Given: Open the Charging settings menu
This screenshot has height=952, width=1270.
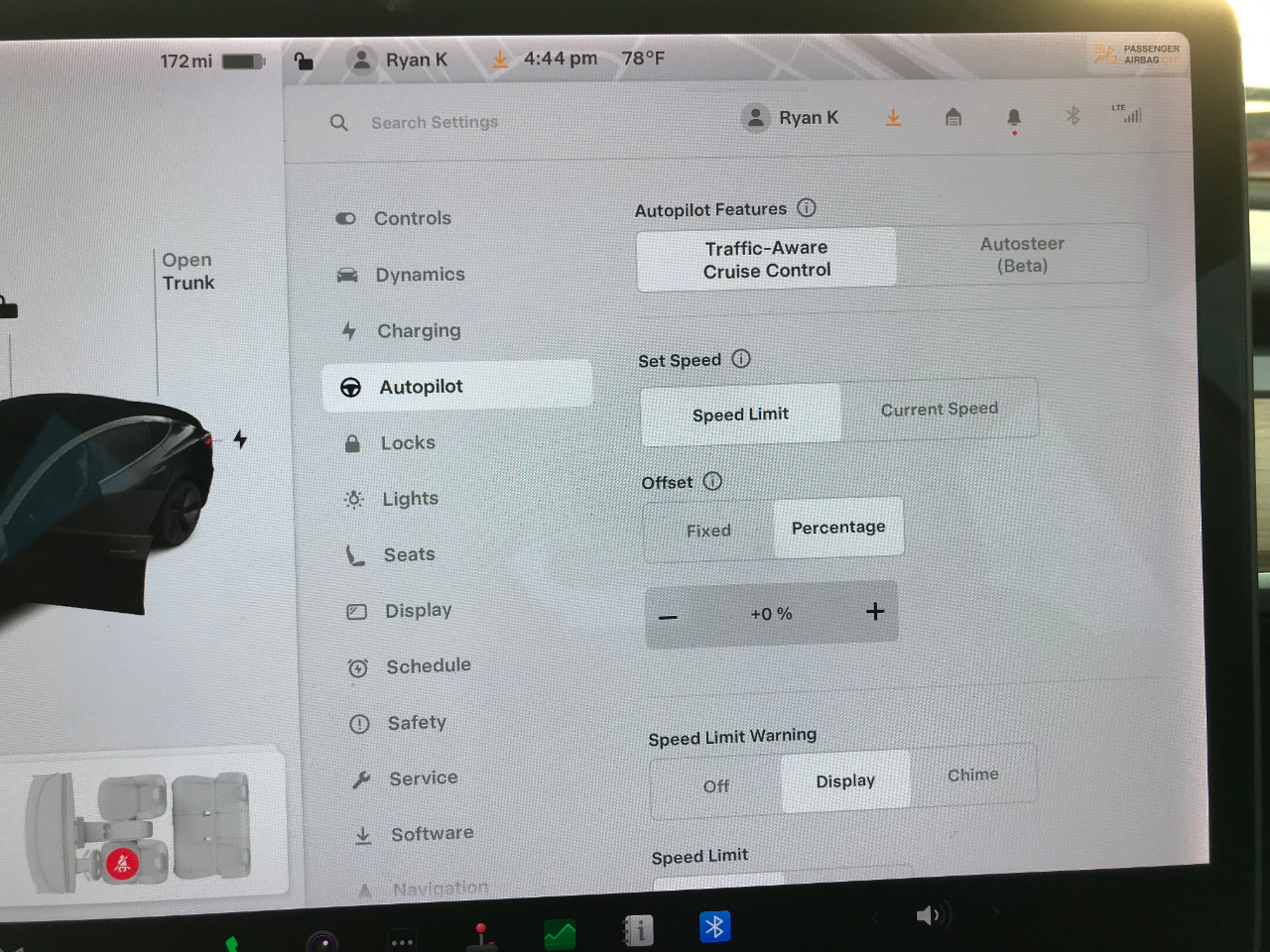Looking at the screenshot, I should point(418,330).
